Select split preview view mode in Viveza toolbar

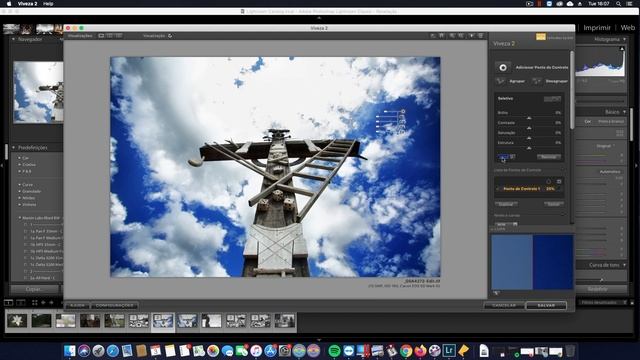pyautogui.click(x=110, y=36)
